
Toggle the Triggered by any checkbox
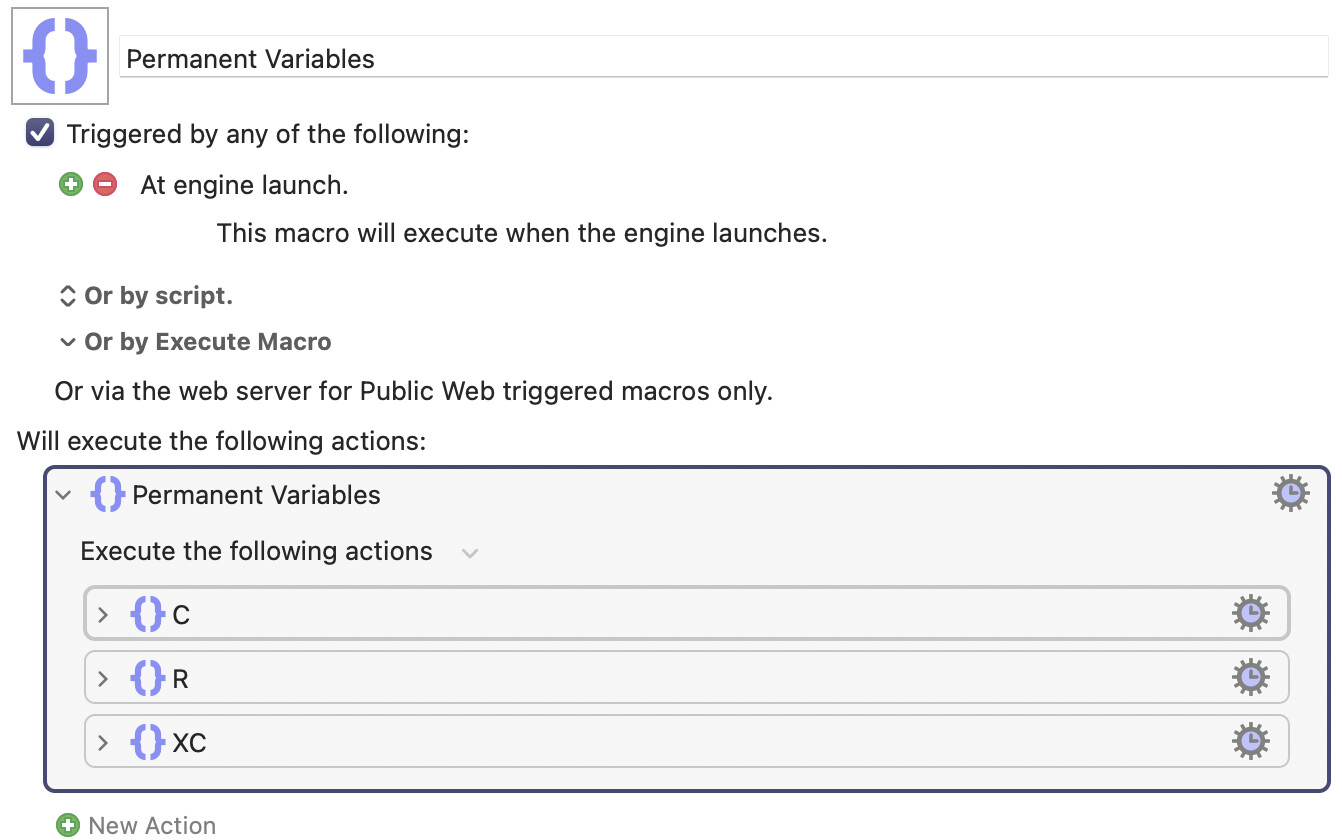tap(40, 133)
